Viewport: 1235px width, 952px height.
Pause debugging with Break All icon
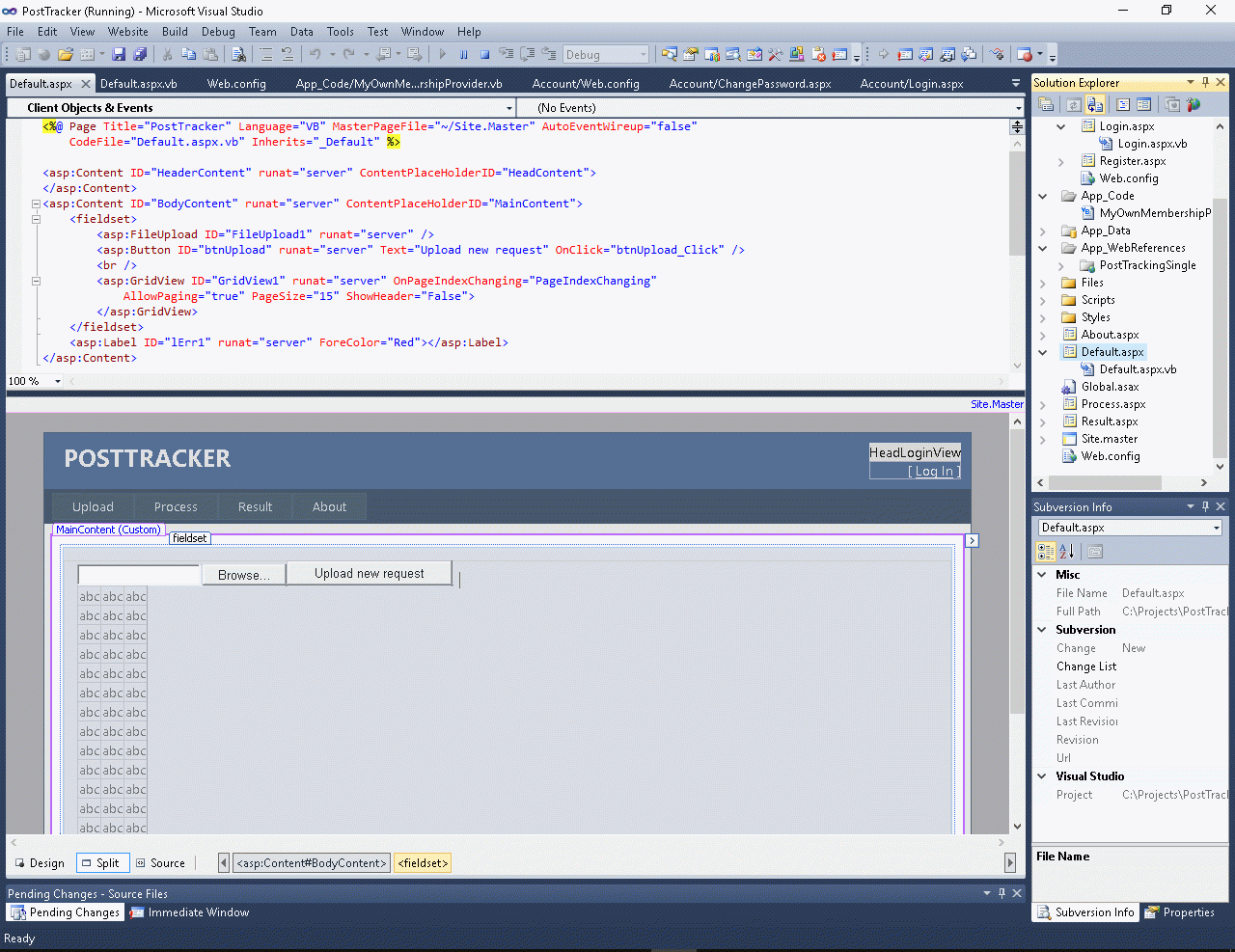tap(464, 55)
